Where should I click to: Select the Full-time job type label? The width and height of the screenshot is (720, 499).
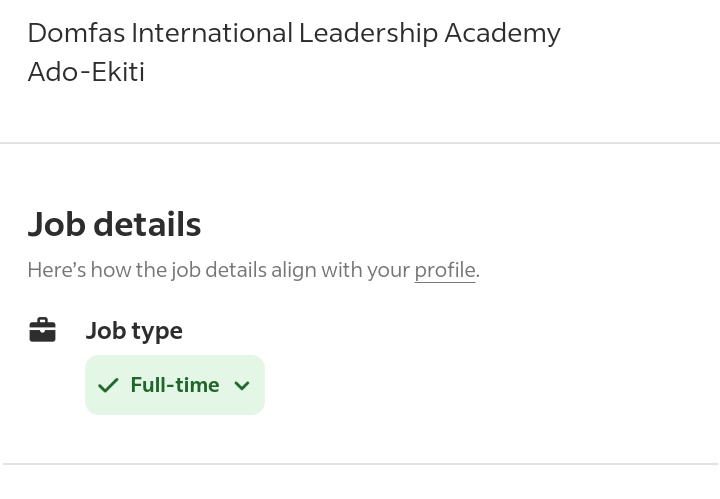coord(175,385)
